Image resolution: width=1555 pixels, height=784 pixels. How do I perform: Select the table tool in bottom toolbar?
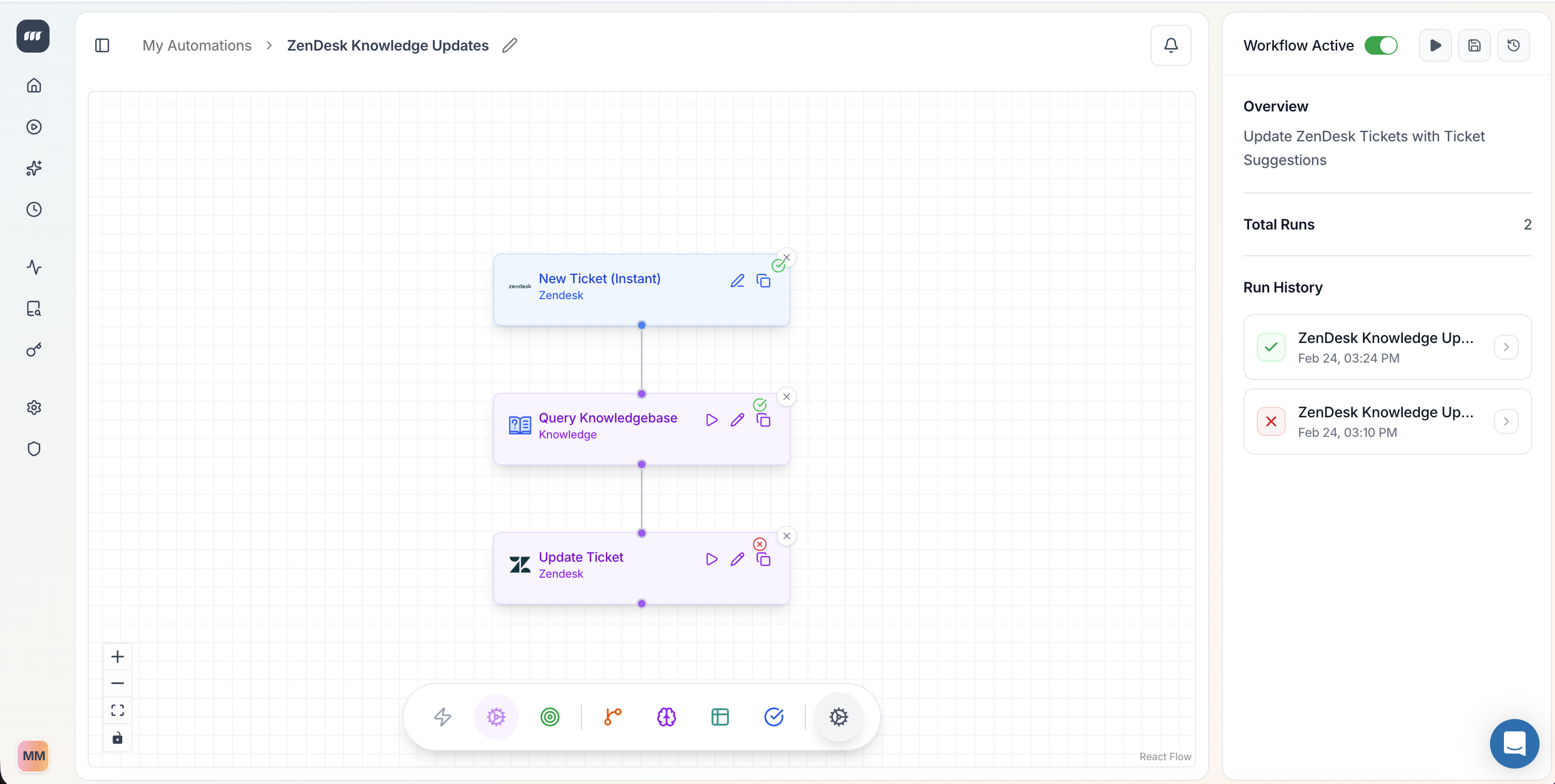(x=720, y=716)
